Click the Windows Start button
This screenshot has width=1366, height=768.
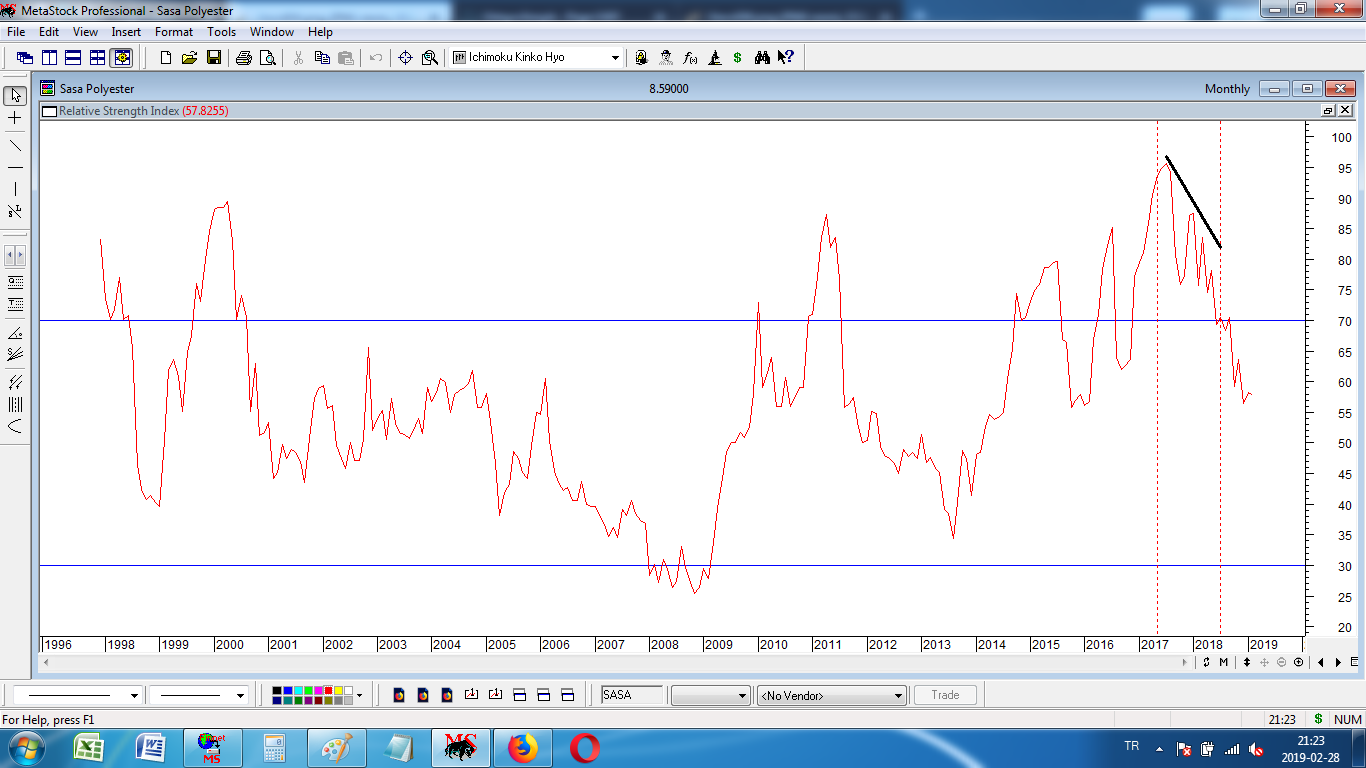coord(26,748)
